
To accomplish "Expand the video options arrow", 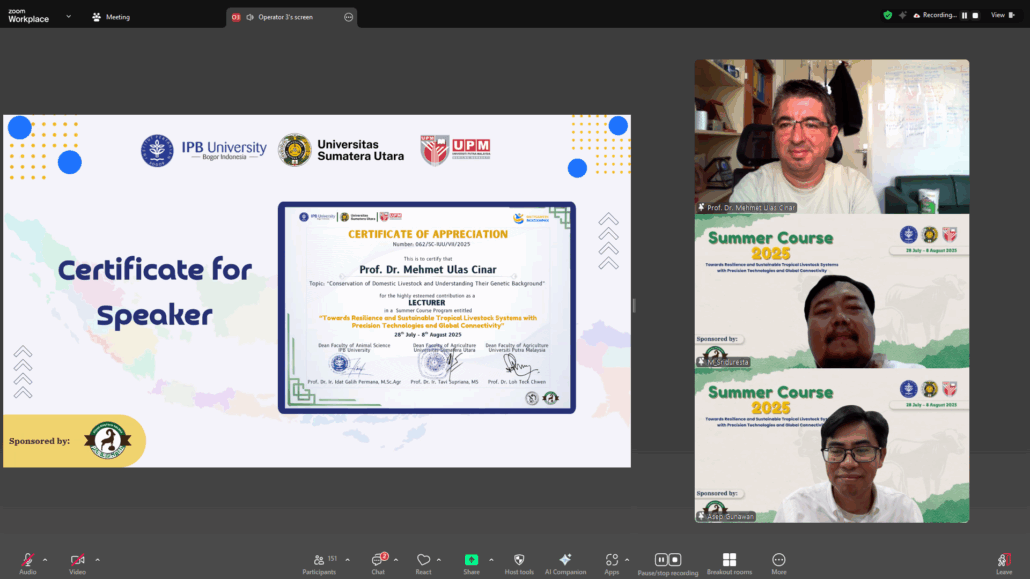I will [x=97, y=559].
